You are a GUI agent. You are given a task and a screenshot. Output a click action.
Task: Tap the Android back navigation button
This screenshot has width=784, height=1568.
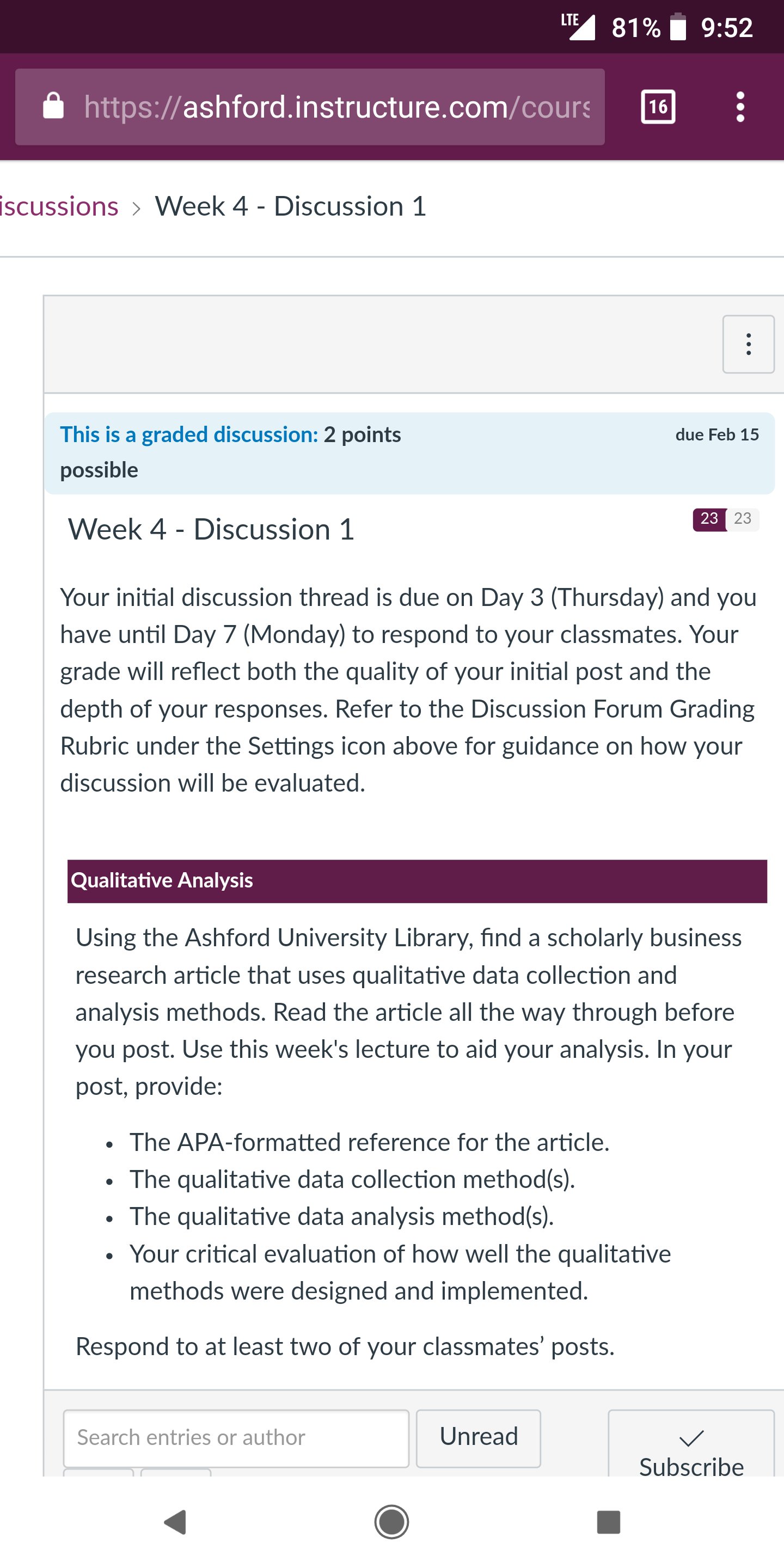(175, 1522)
